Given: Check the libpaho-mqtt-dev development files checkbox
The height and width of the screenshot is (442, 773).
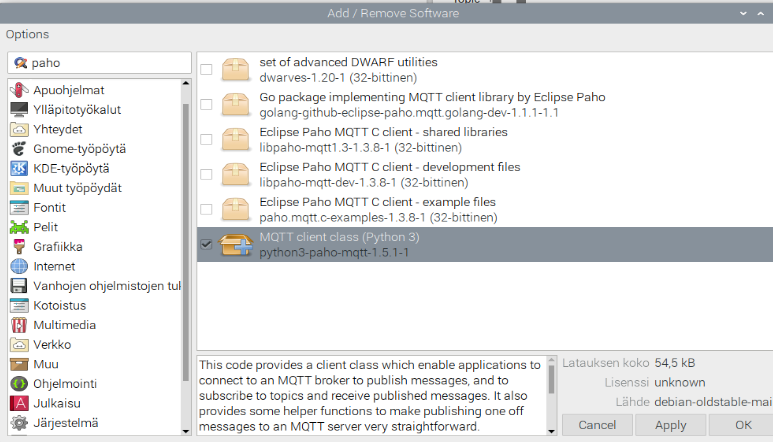Looking at the screenshot, I should click(206, 174).
